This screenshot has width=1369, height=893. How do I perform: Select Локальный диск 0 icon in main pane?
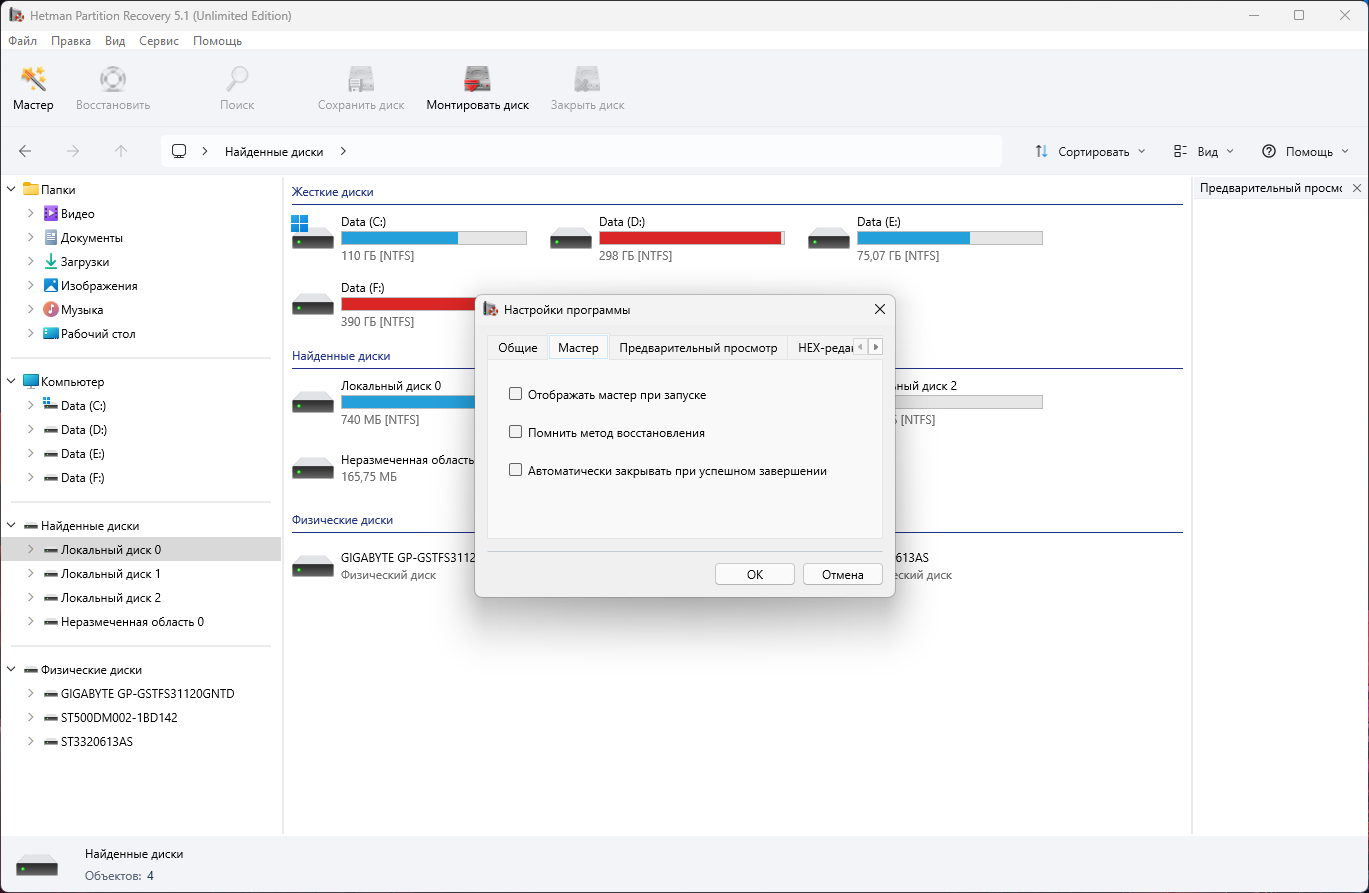[x=312, y=402]
